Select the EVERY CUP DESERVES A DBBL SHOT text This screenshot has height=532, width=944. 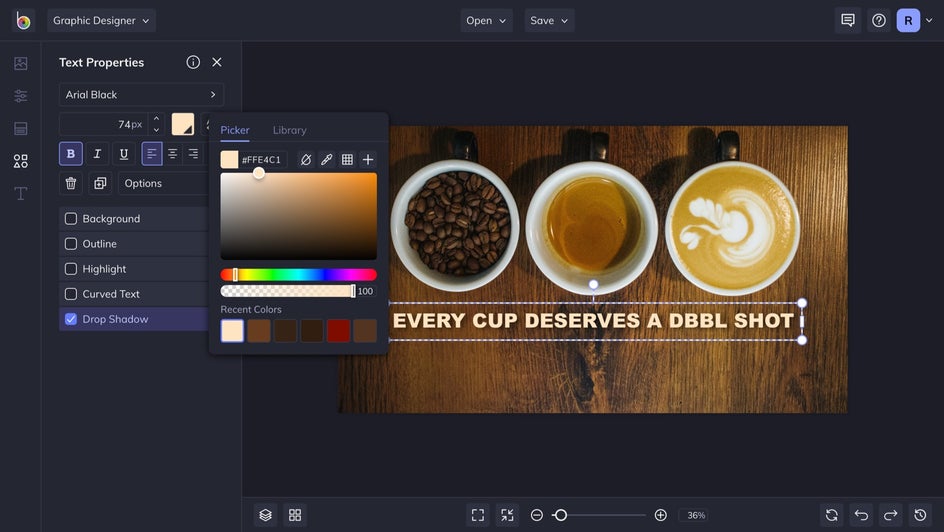[x=594, y=321]
